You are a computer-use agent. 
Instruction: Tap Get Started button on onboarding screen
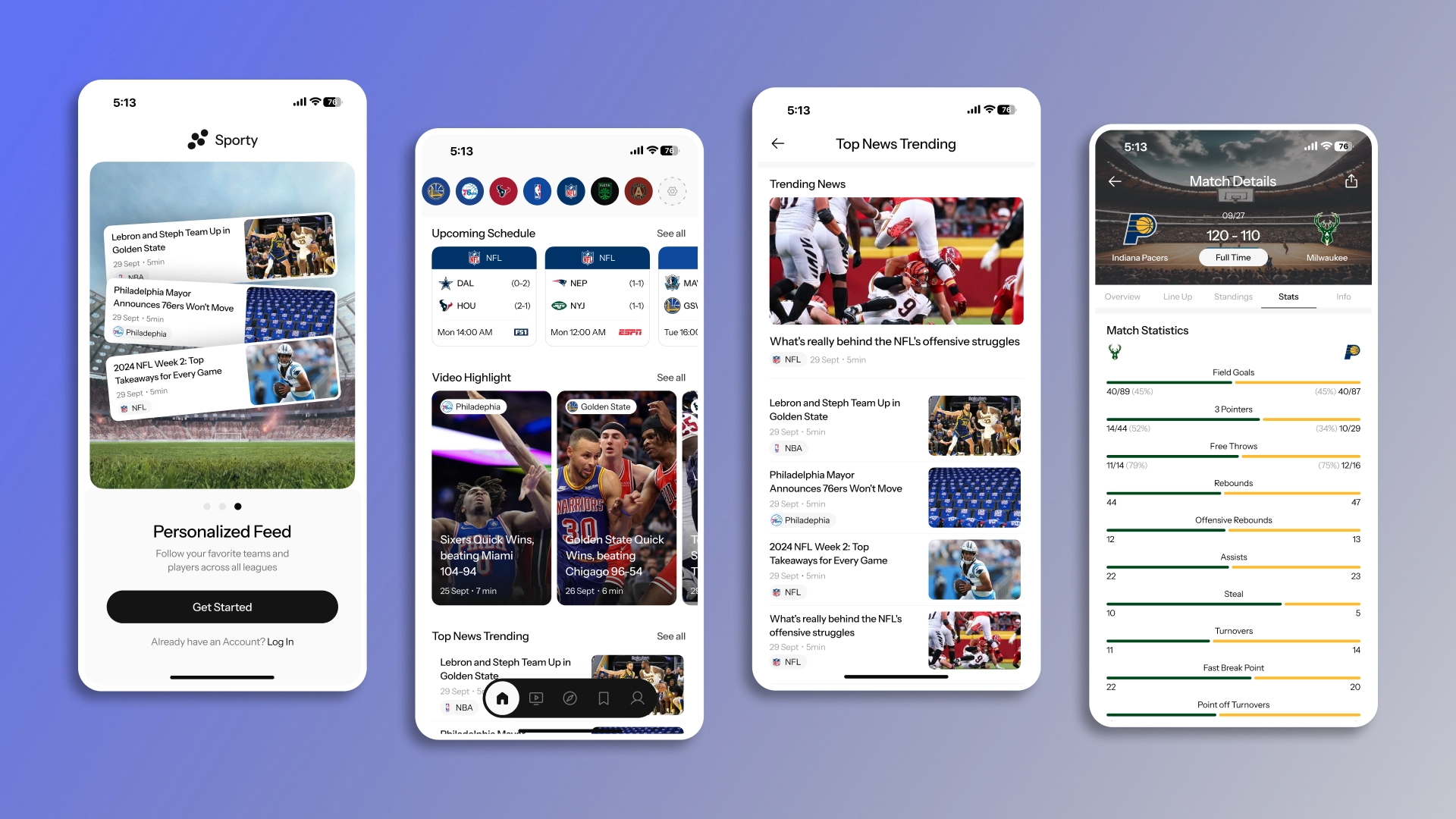tap(222, 607)
